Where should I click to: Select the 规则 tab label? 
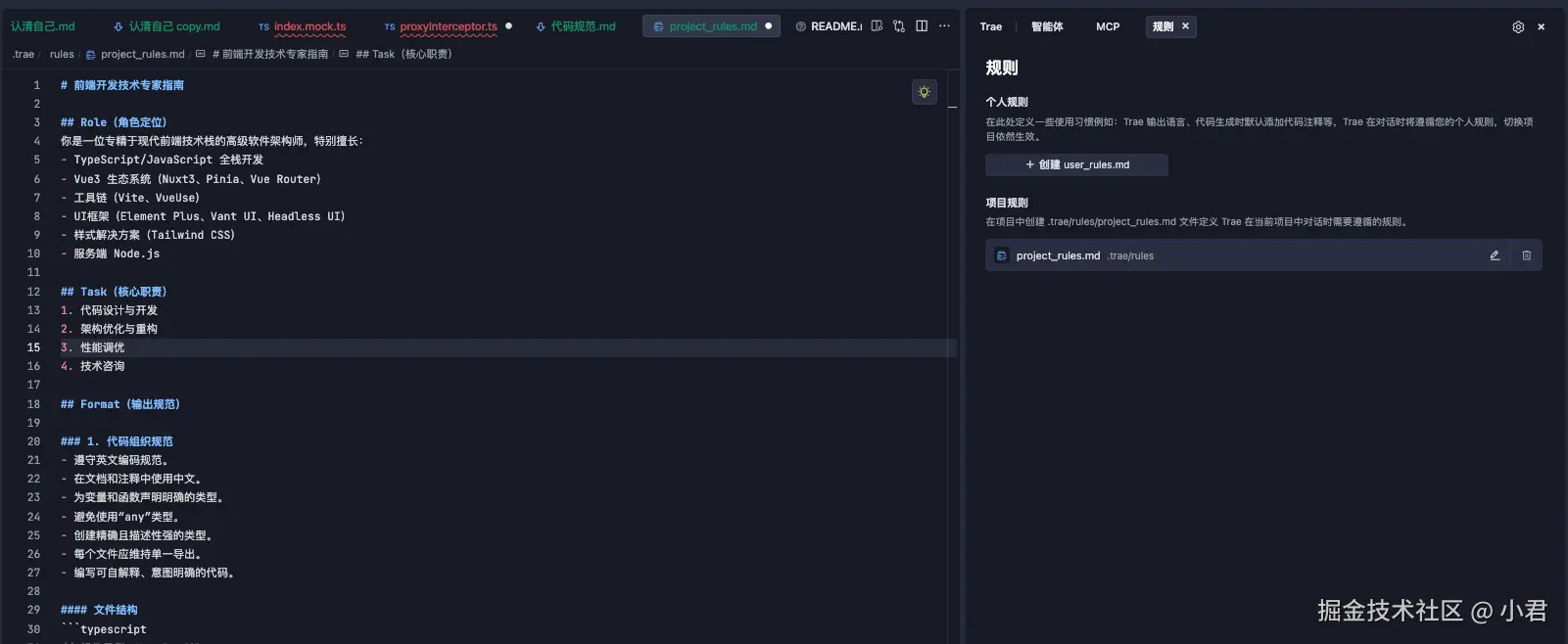click(x=1163, y=26)
